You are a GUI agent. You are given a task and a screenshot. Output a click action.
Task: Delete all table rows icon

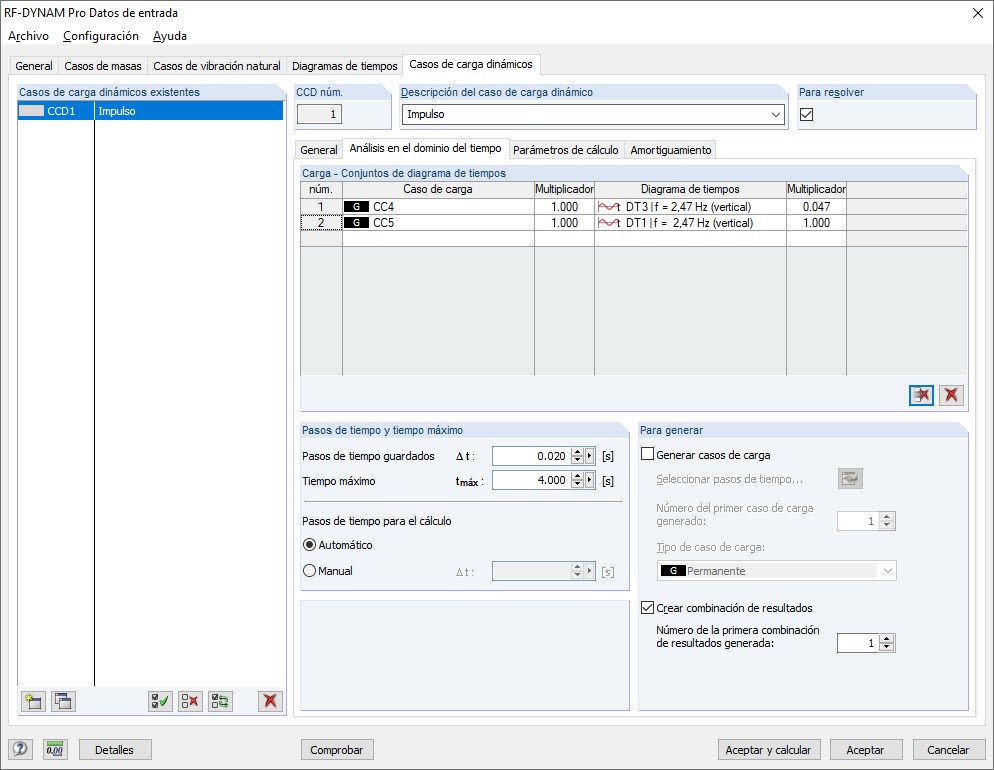pyautogui.click(x=951, y=395)
